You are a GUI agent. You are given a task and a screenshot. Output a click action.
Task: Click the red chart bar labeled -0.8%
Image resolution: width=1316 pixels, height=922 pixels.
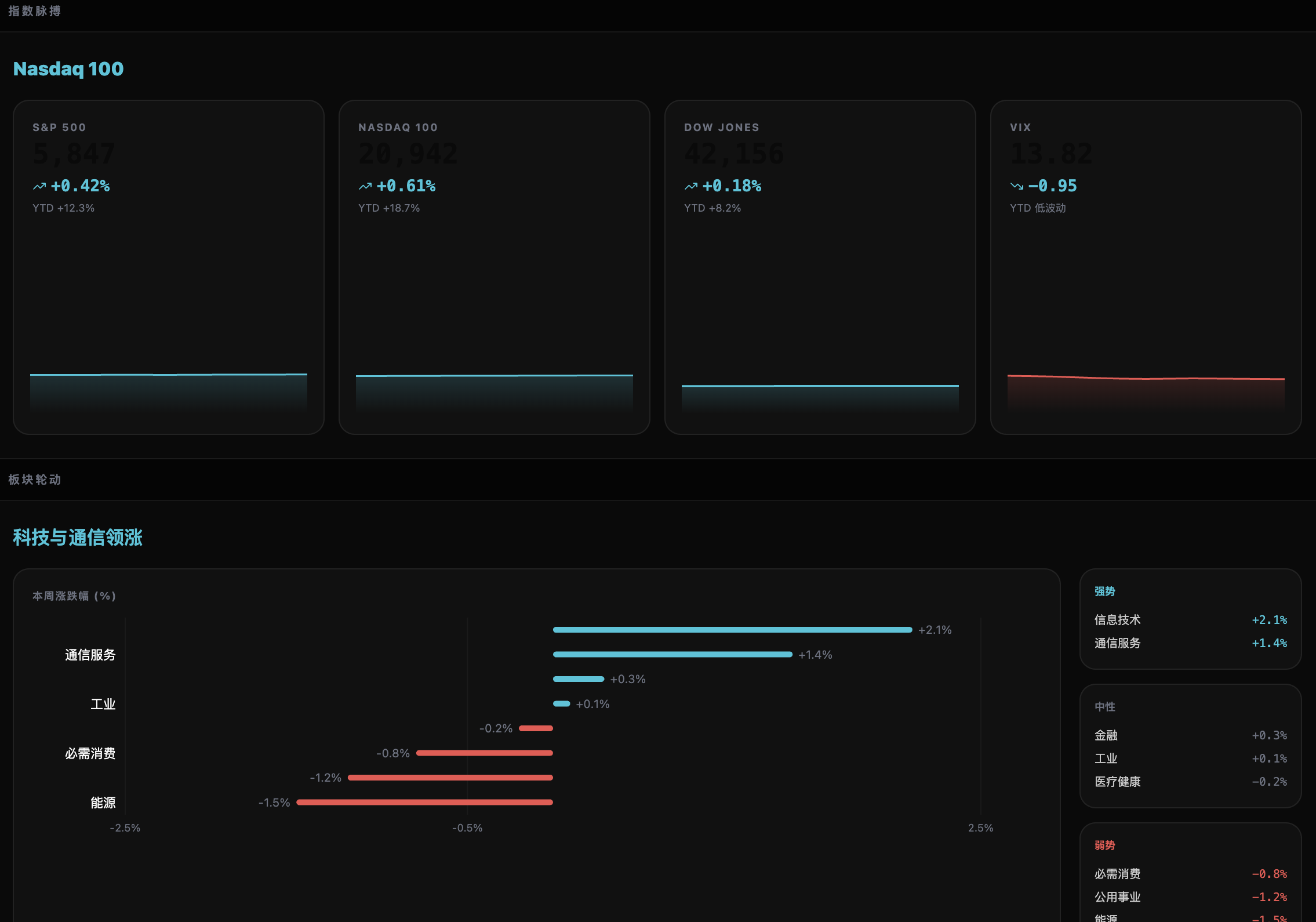point(485,753)
